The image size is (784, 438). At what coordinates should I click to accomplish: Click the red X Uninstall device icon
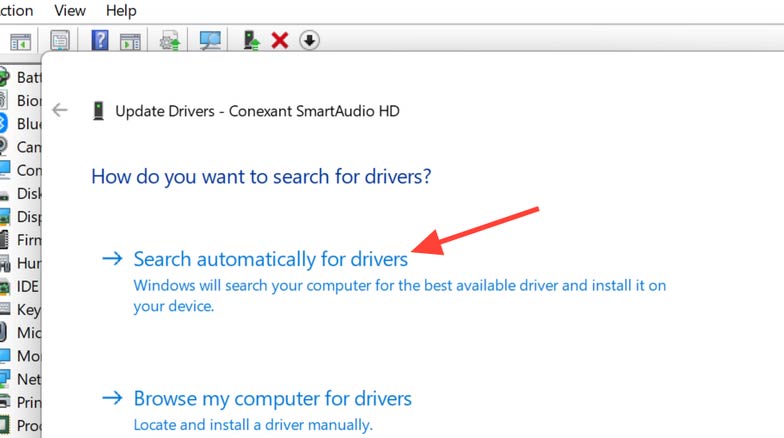(x=280, y=40)
